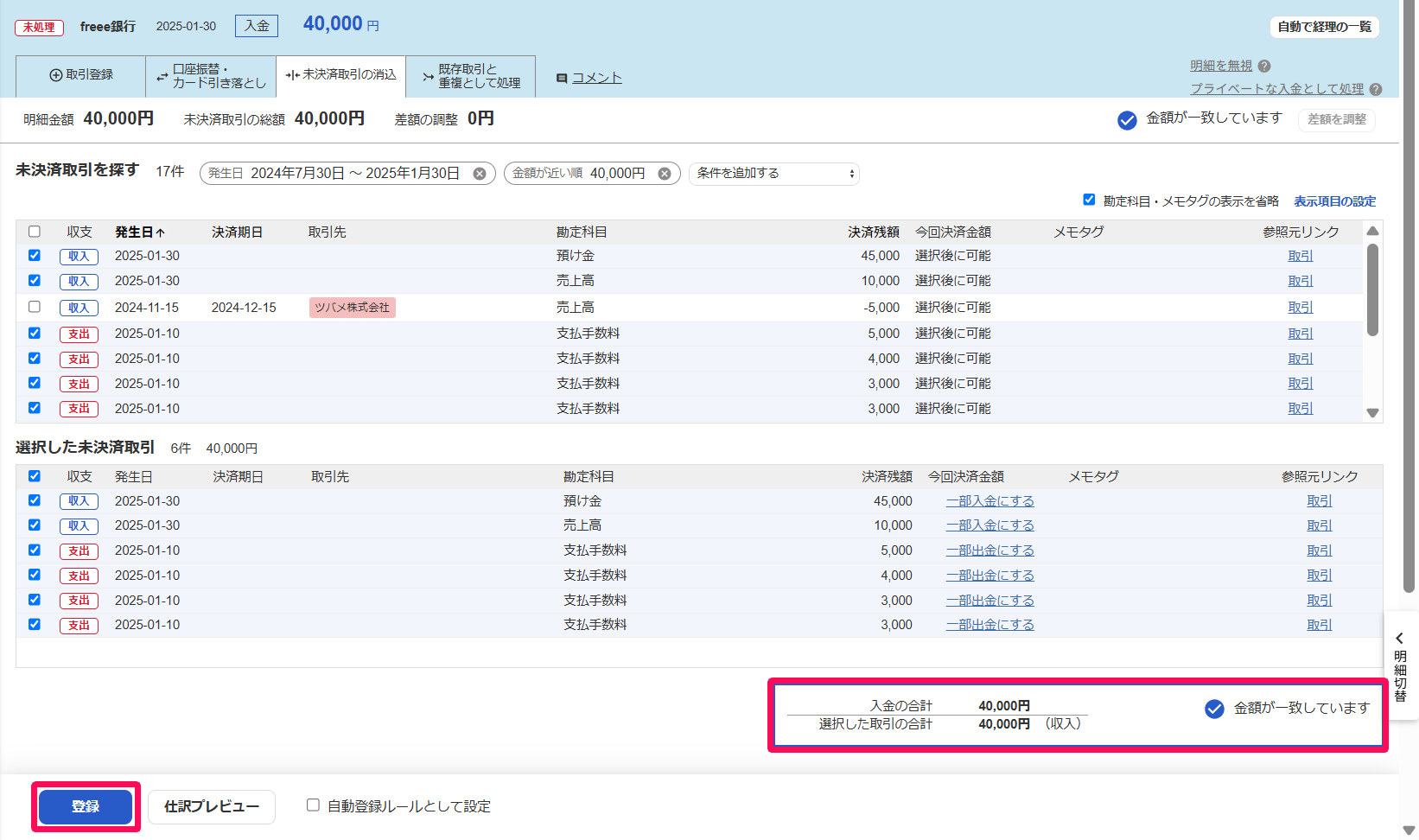This screenshot has width=1419, height=840.
Task: Remove the 金額が近い順 40,000円 filter
Action: coord(665,174)
